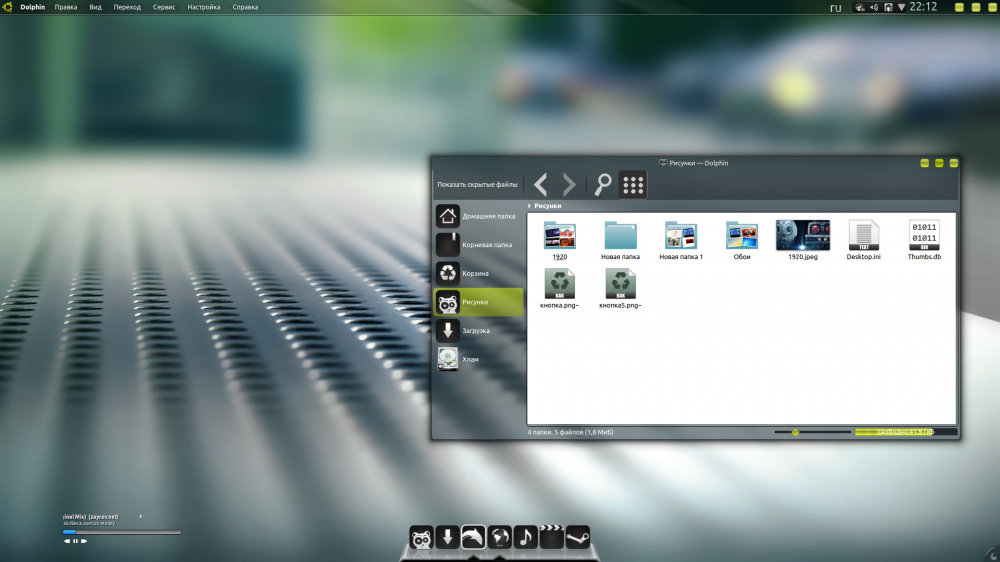
Task: Select the 'Новая папка' folder
Action: click(620, 240)
